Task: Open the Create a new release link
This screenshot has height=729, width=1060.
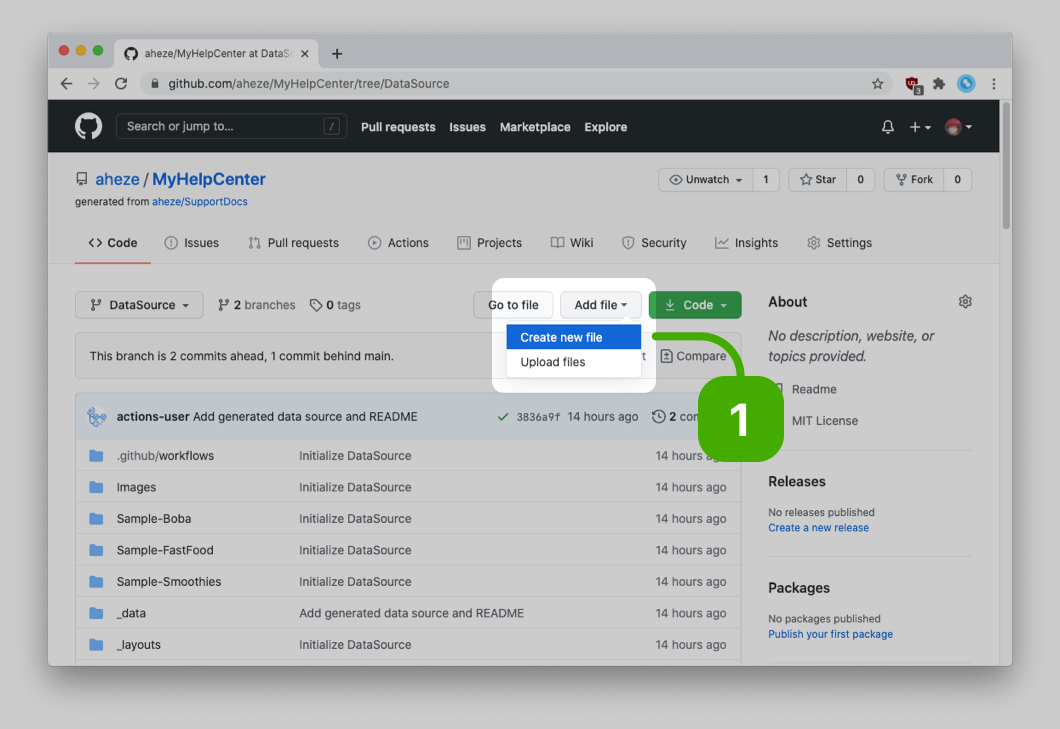Action: click(x=818, y=528)
